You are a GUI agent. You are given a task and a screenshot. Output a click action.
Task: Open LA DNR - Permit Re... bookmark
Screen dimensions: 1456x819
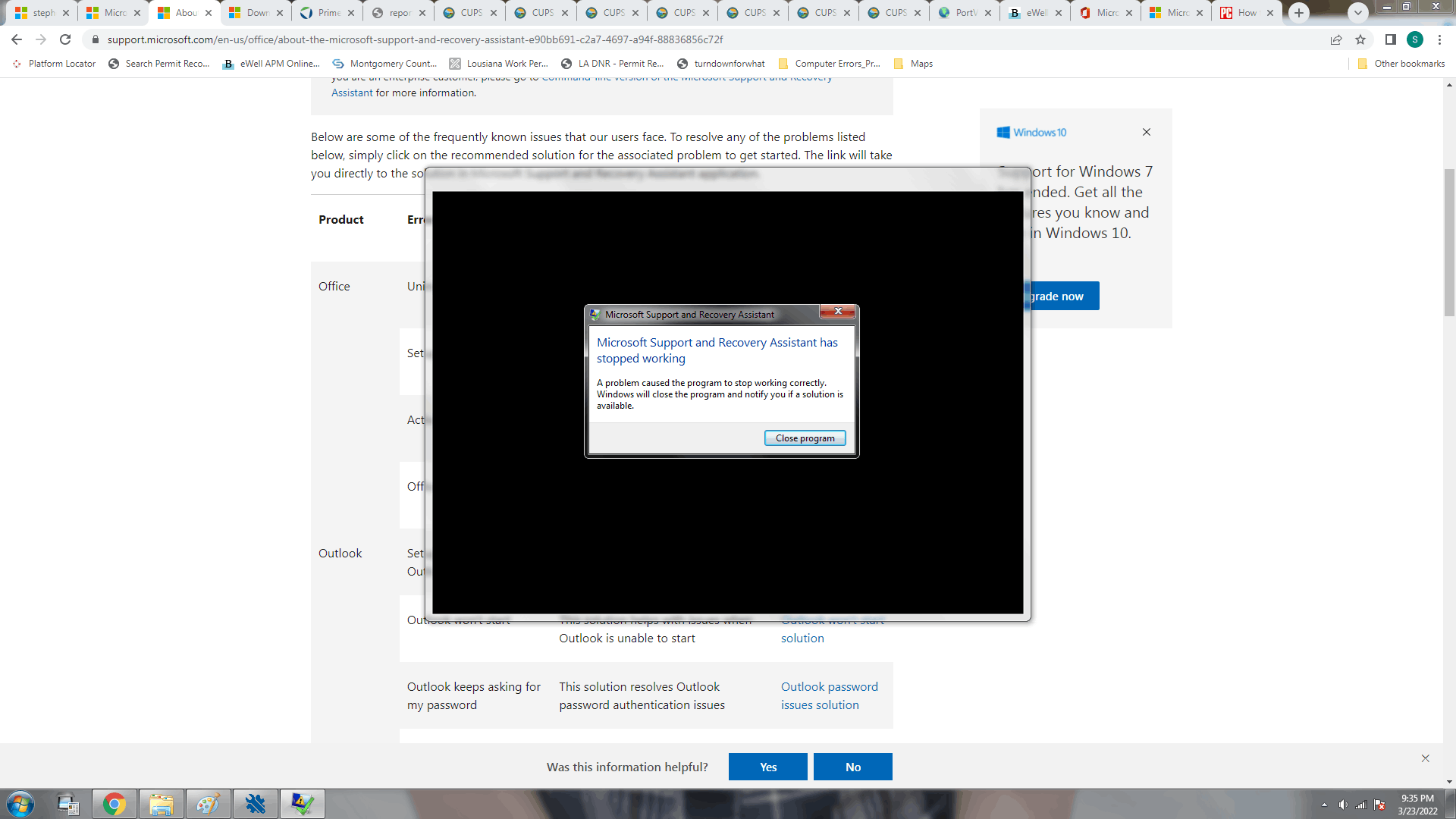click(x=612, y=64)
